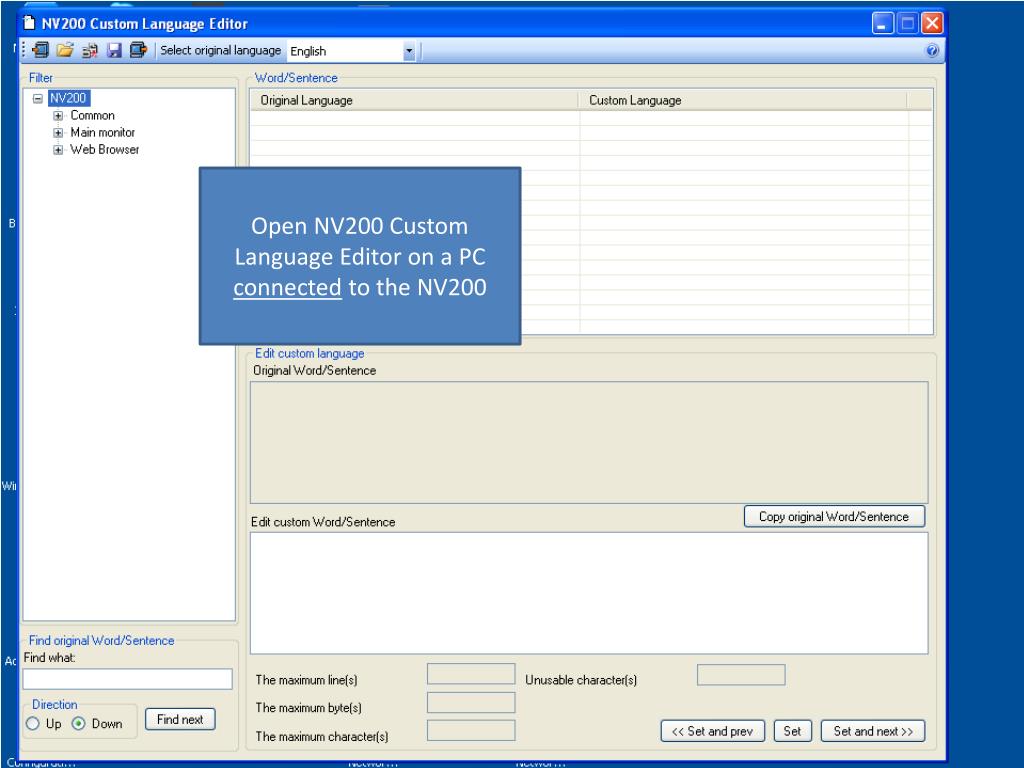Select the Up direction radio button
The height and width of the screenshot is (768, 1024).
click(x=33, y=724)
